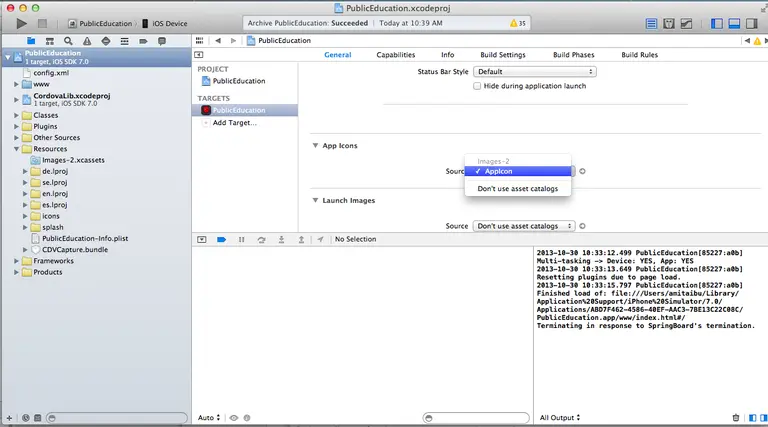The width and height of the screenshot is (768, 427).
Task: Click the console filter search field
Action: point(476,418)
